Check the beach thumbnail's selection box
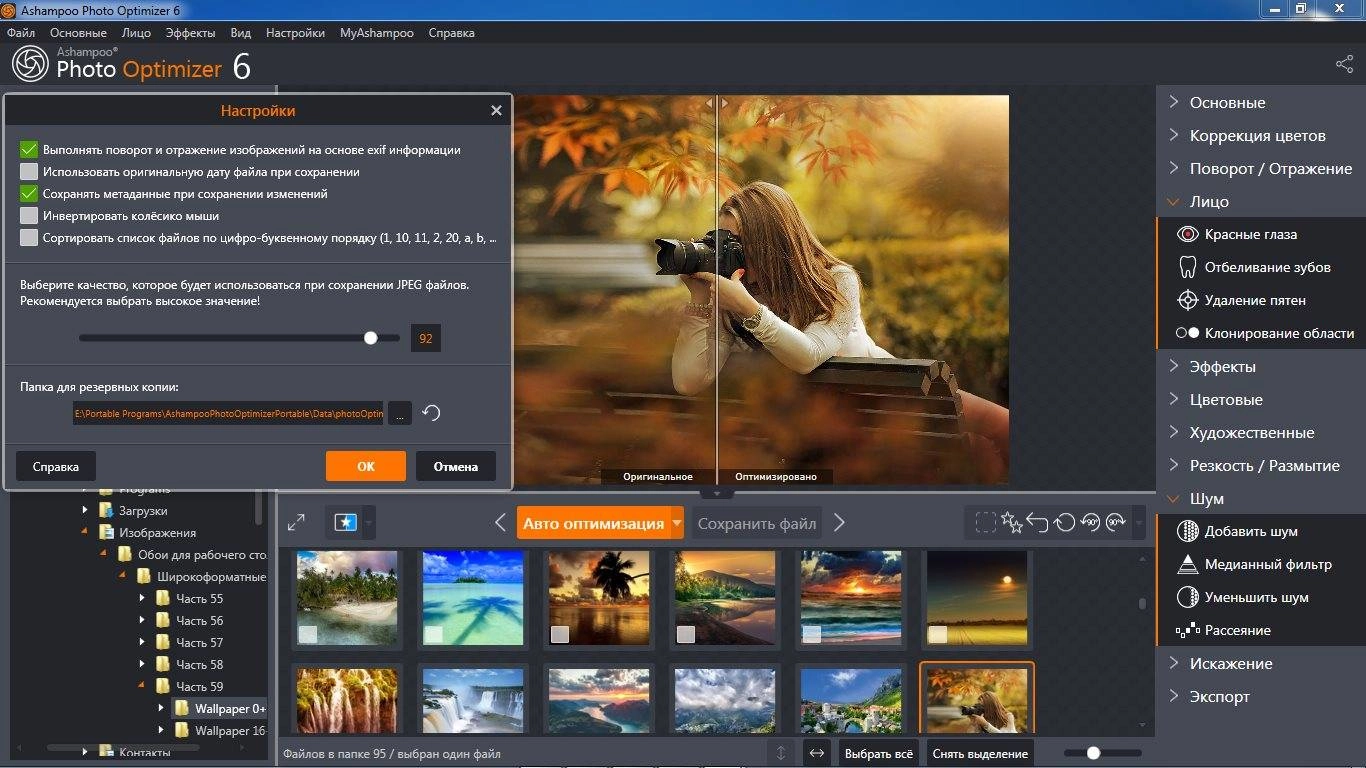1366x768 pixels. pyautogui.click(x=308, y=634)
